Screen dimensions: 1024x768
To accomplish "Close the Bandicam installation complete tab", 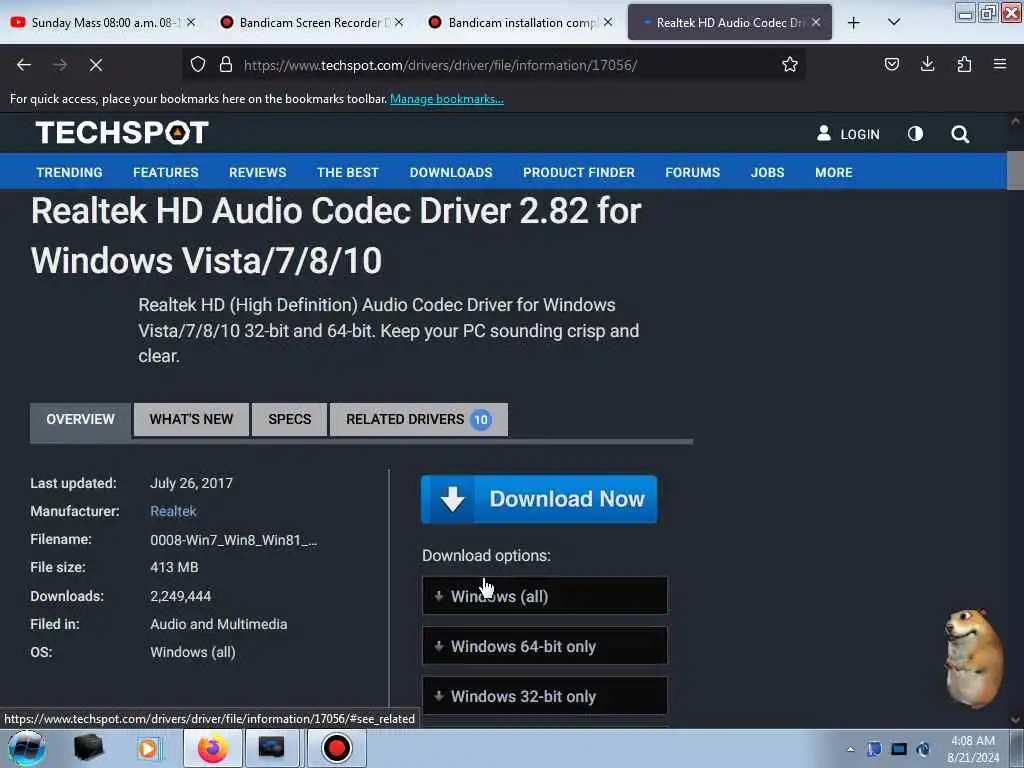I will 608,22.
